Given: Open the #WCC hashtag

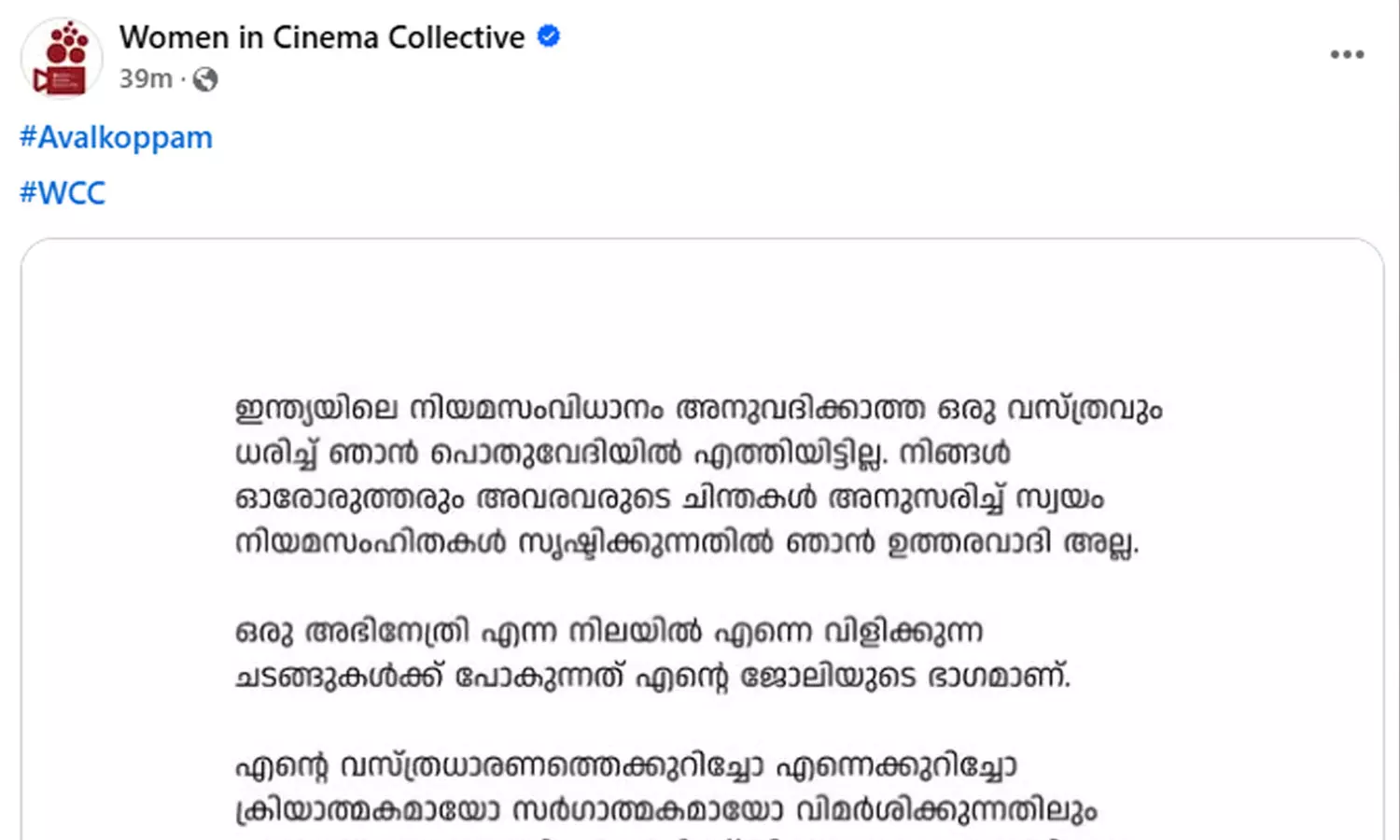Looking at the screenshot, I should coord(63,192).
